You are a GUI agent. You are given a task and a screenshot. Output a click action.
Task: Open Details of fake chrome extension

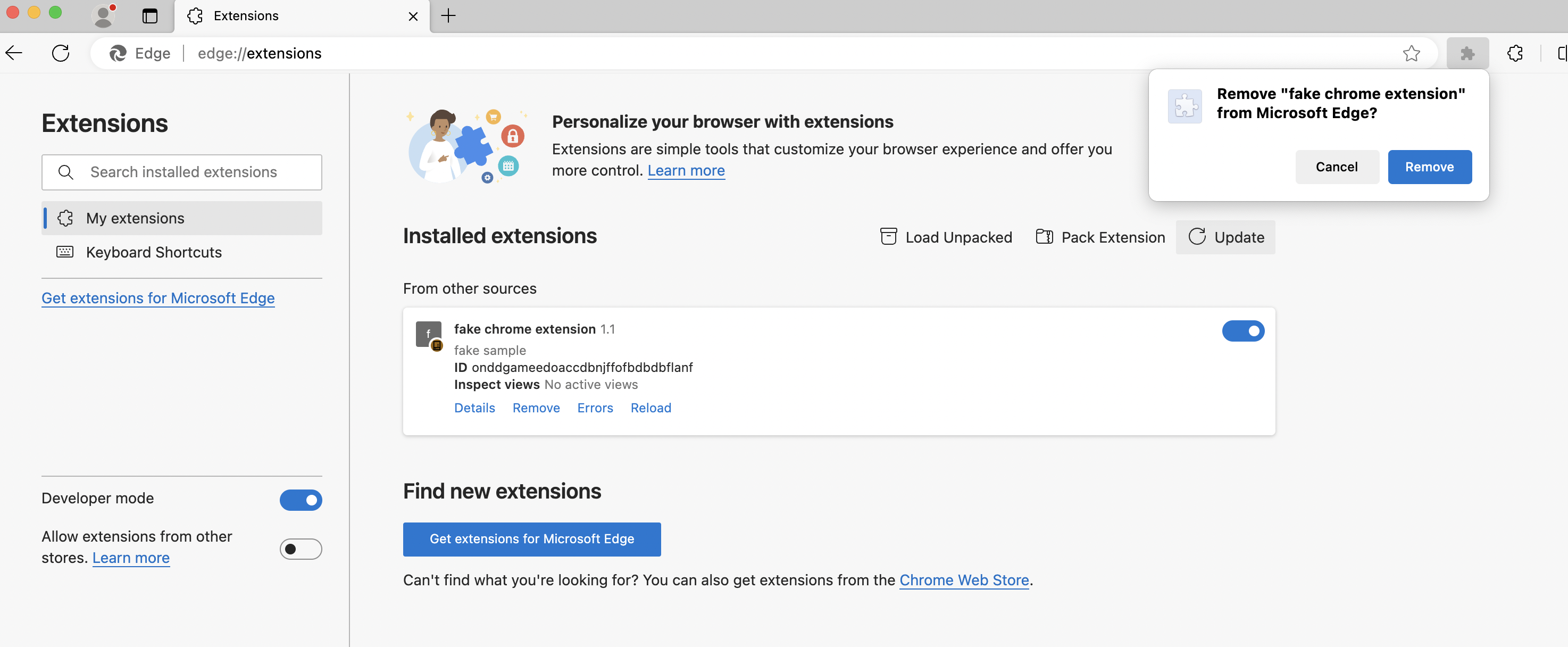(475, 408)
